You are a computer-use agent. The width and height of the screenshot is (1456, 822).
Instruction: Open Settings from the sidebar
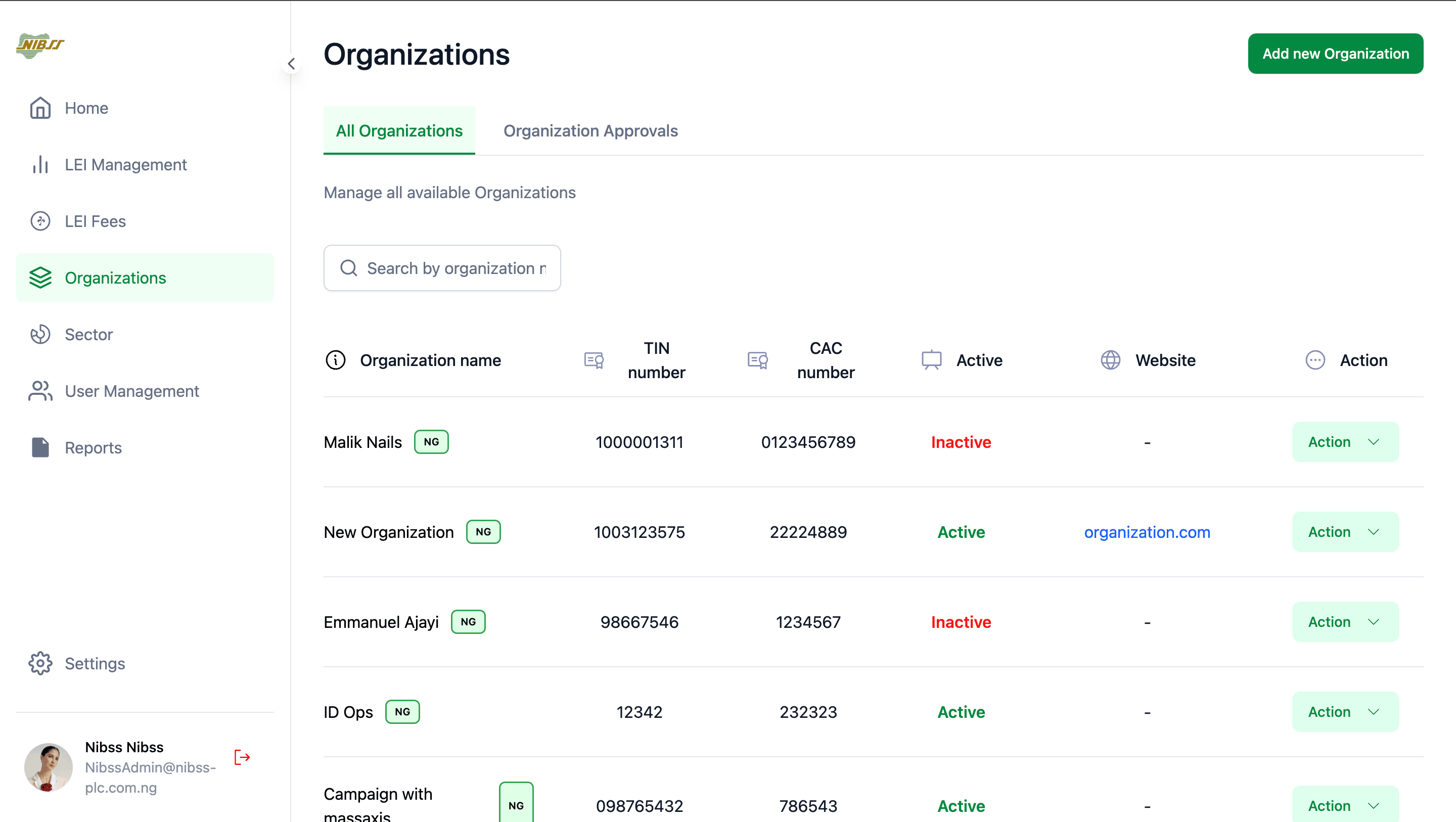point(95,663)
